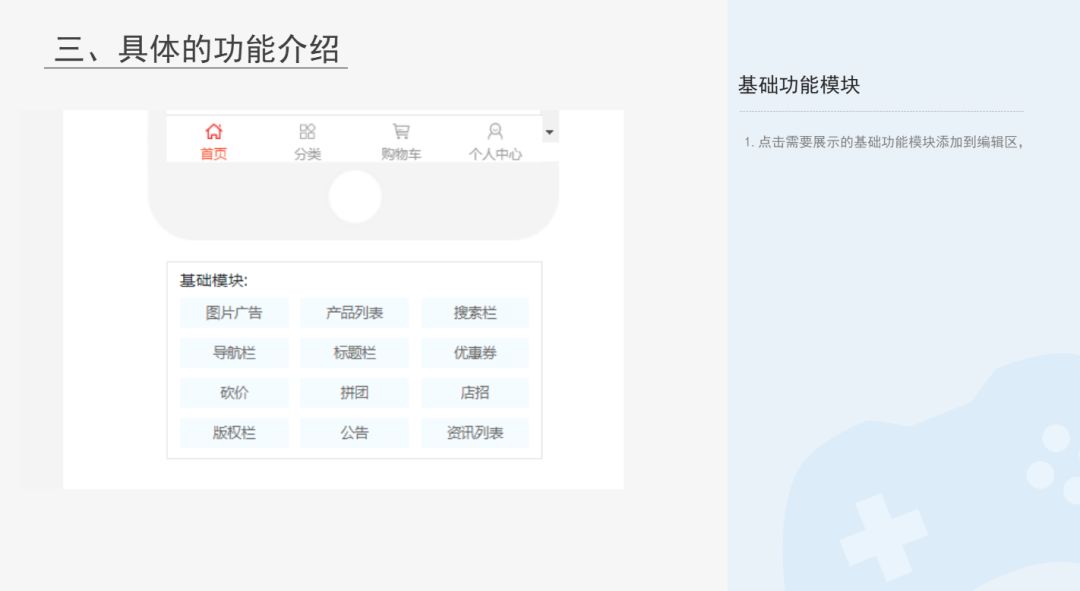Add the 店招 module
1080x591 pixels.
point(475,393)
